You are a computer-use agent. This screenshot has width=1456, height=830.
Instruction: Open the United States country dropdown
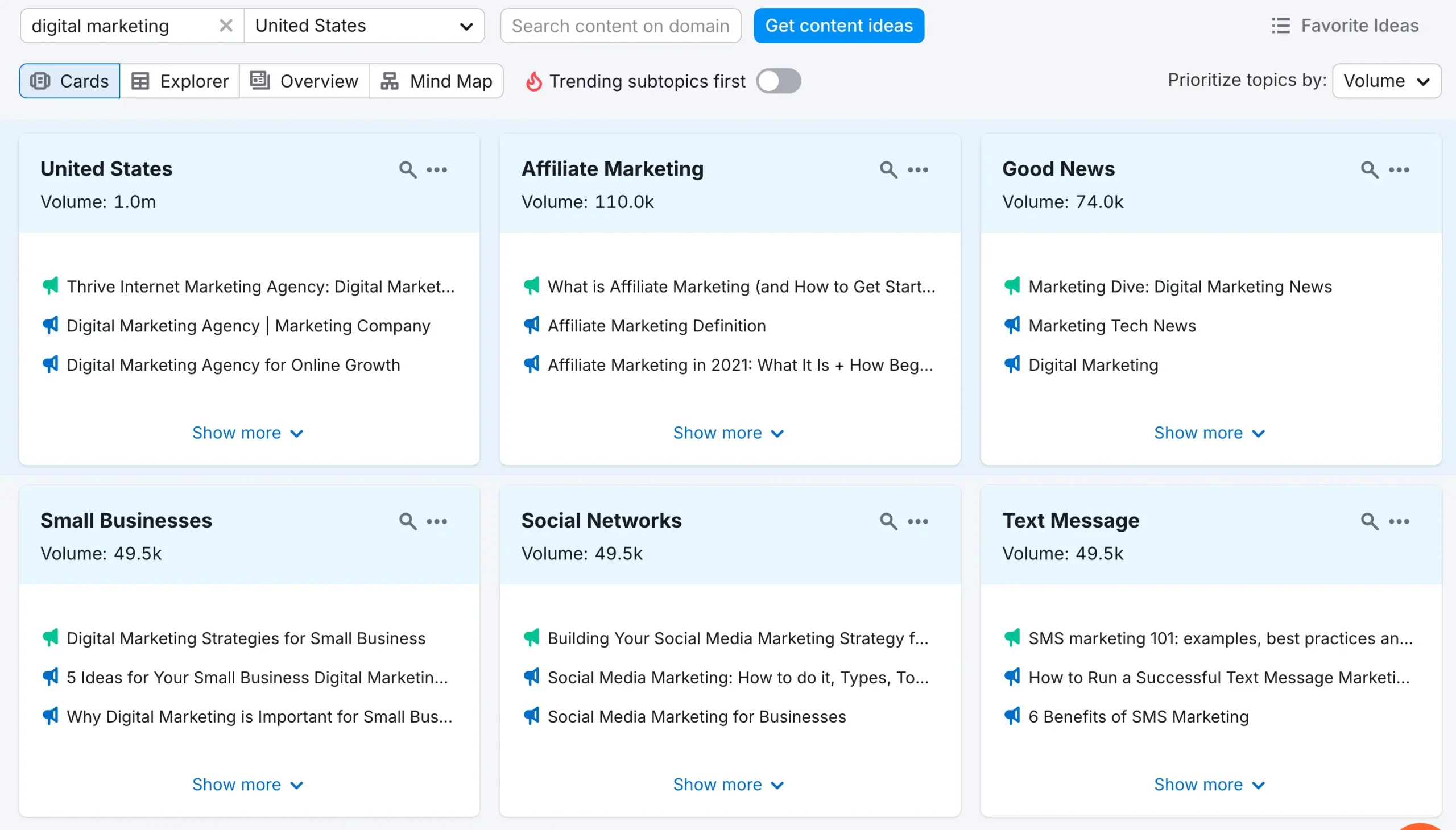pos(364,26)
